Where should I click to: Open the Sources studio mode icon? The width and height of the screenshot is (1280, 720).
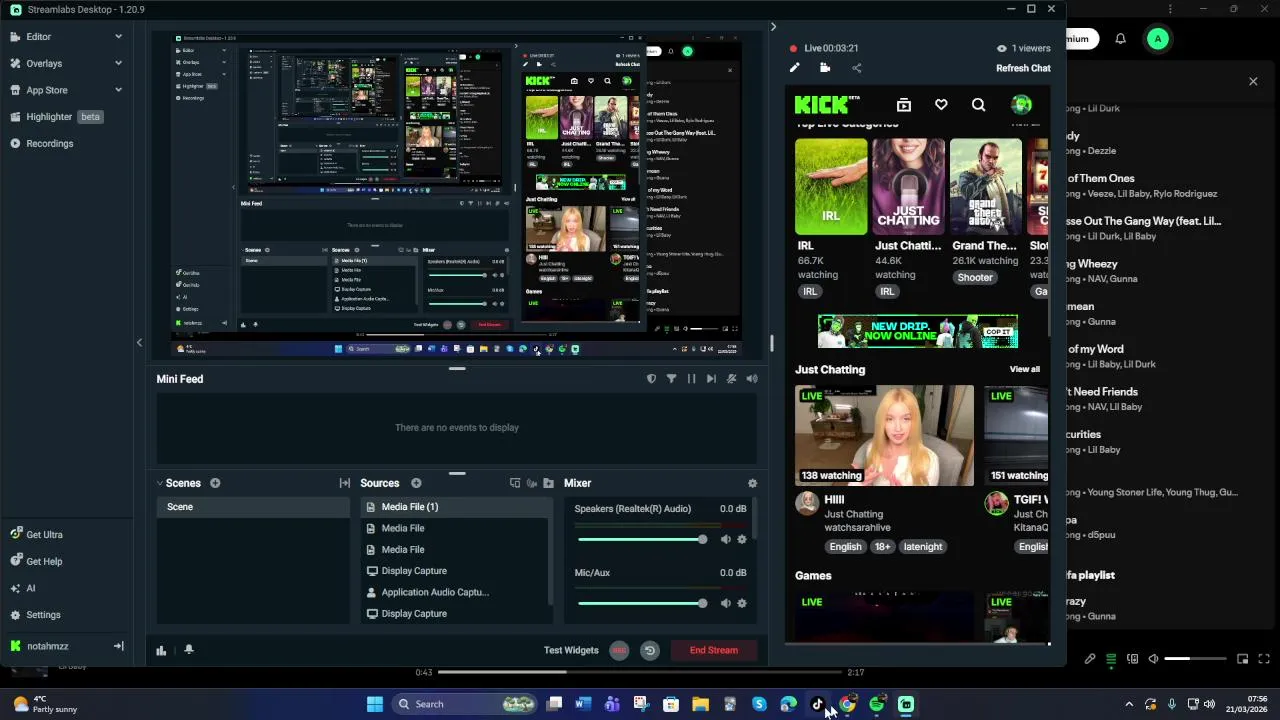click(x=515, y=483)
